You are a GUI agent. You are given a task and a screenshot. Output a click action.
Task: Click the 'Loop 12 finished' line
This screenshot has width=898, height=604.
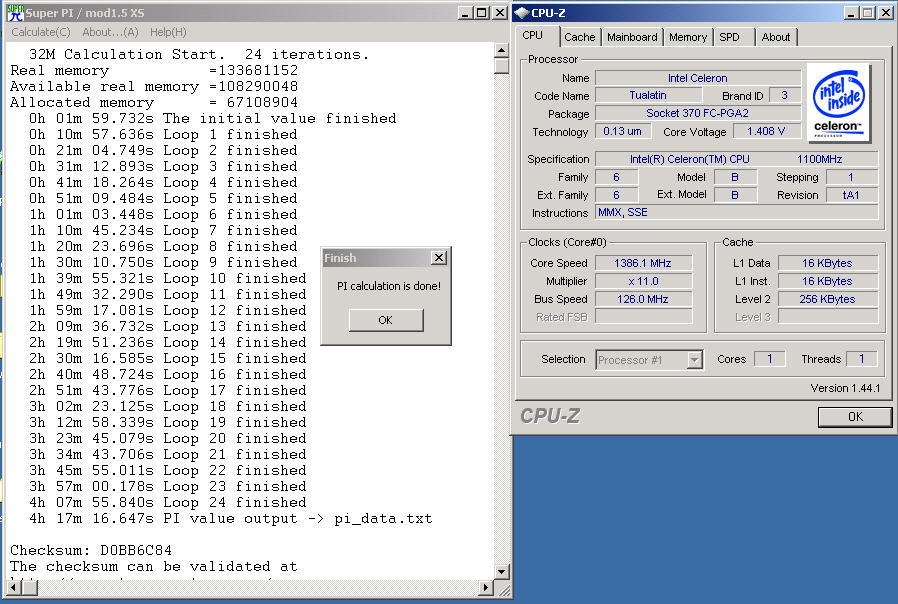click(x=167, y=310)
